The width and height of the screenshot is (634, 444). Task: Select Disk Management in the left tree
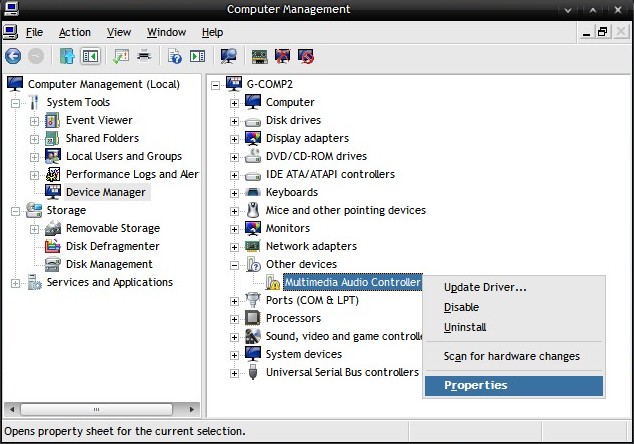[x=109, y=264]
